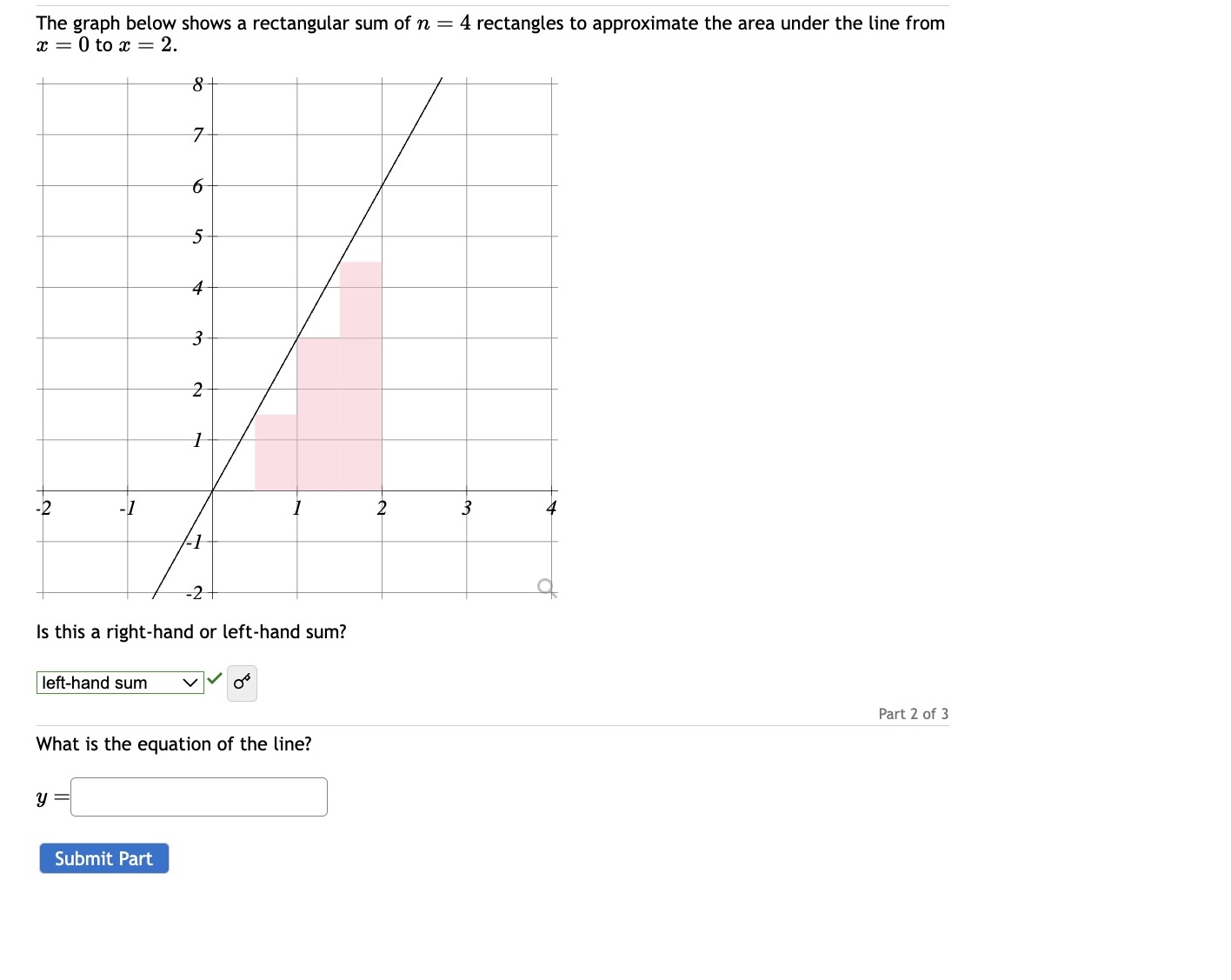Screen dimensions: 1231x980
Task: Click inside the equation of the line input field
Action: (x=198, y=796)
